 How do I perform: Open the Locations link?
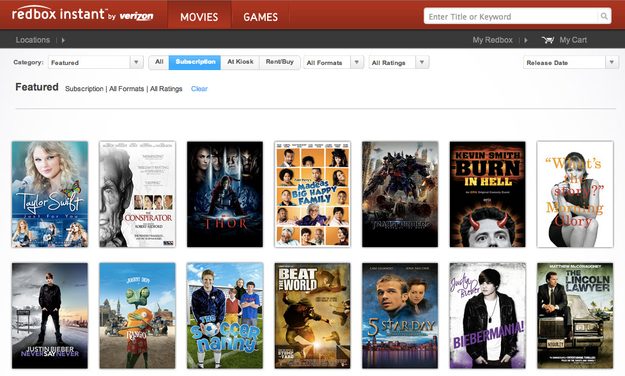pos(33,40)
